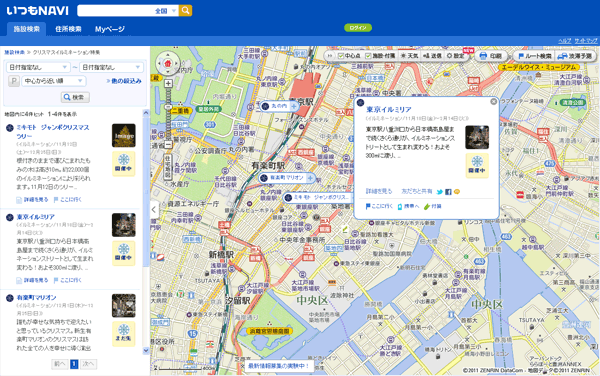Open the Myページ tab
This screenshot has height=376, width=600.
(110, 29)
